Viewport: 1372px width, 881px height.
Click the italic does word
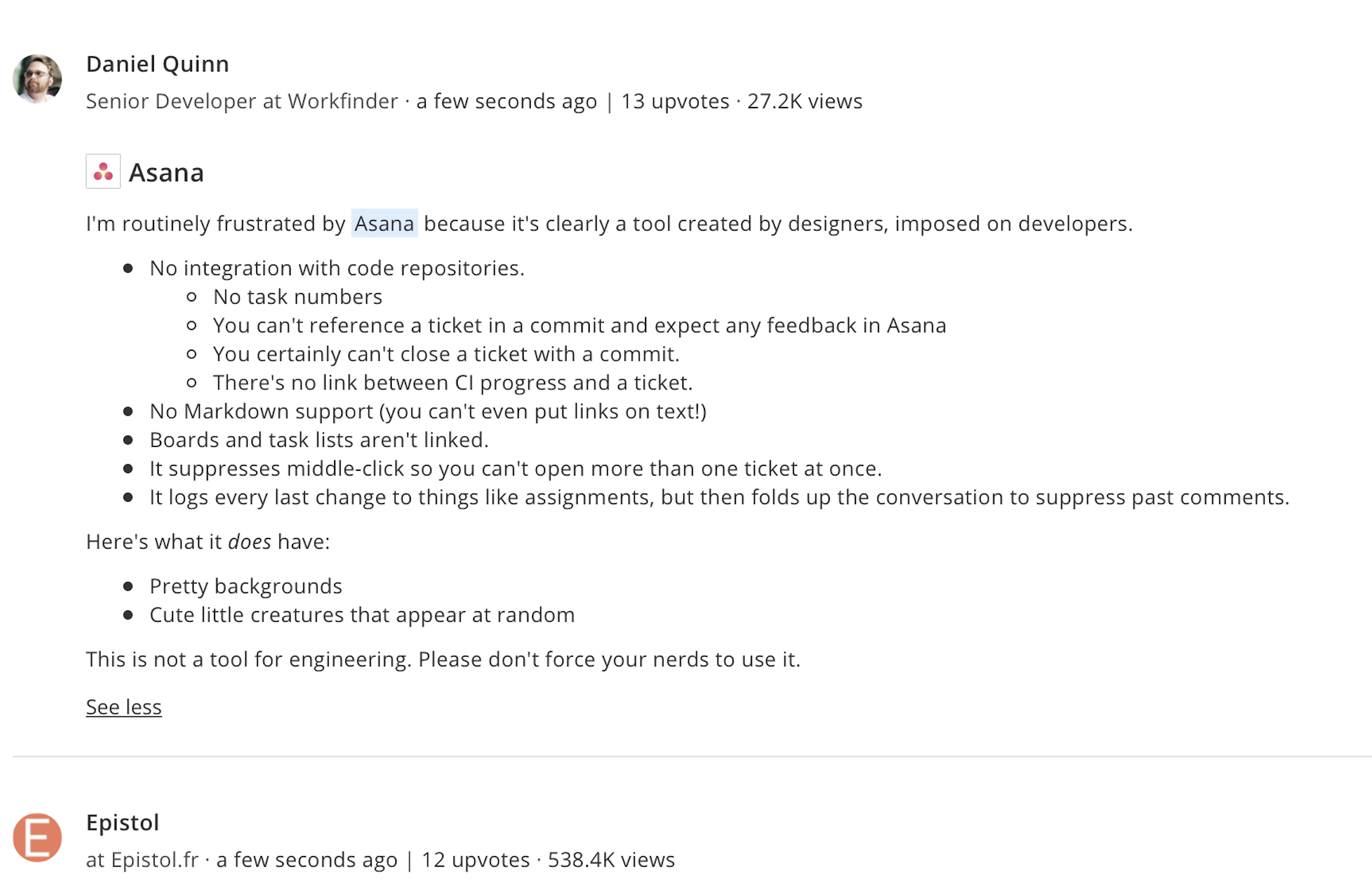point(250,542)
